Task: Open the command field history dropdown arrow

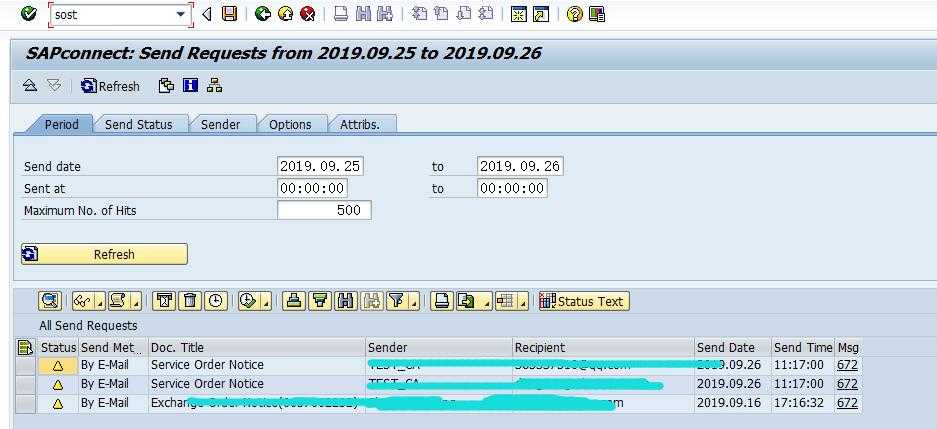Action: coord(181,14)
